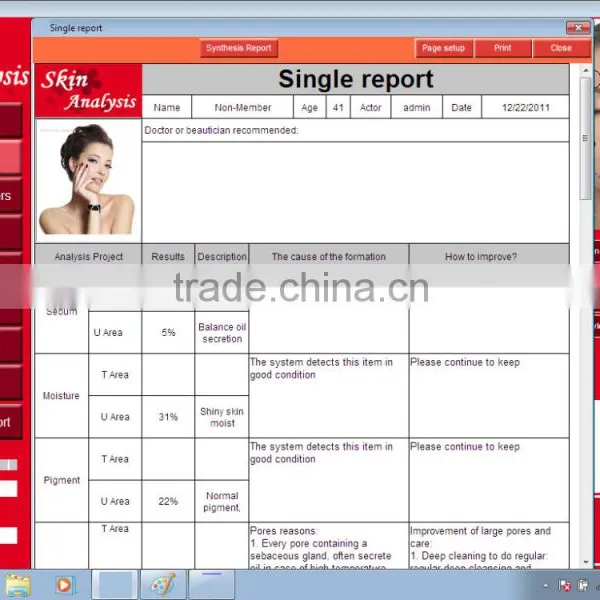
Task: Click the Moisture row label
Action: click(61, 396)
